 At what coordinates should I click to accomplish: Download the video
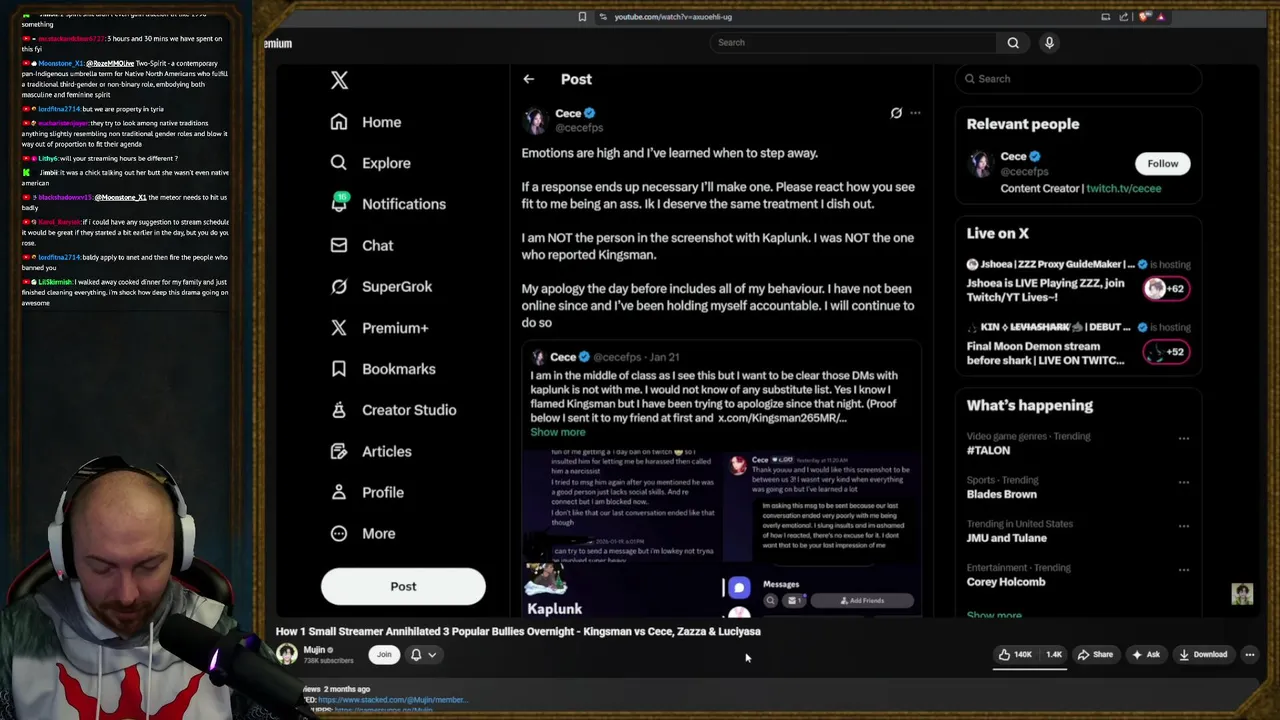click(x=1203, y=655)
